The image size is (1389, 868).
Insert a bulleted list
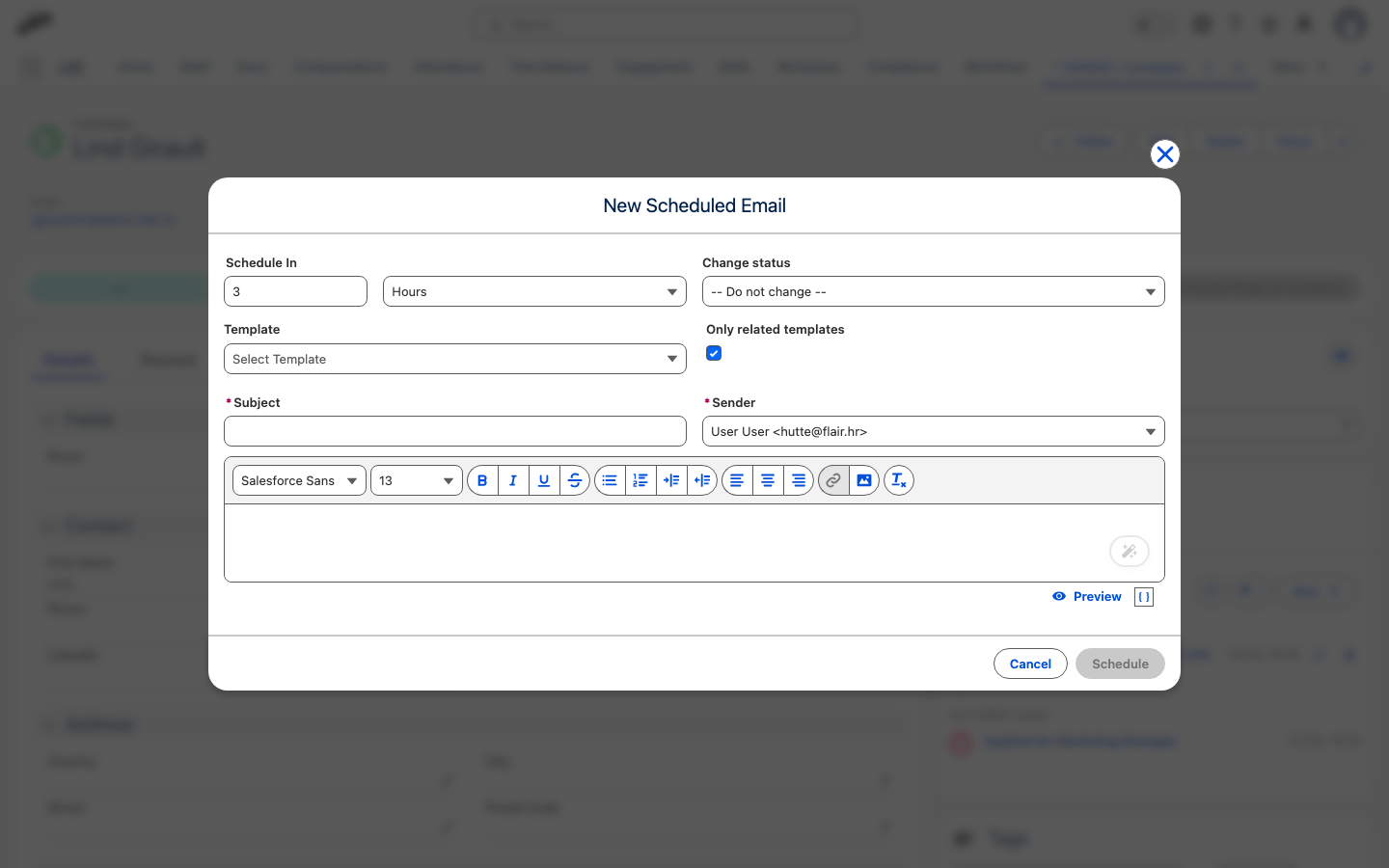tap(610, 480)
